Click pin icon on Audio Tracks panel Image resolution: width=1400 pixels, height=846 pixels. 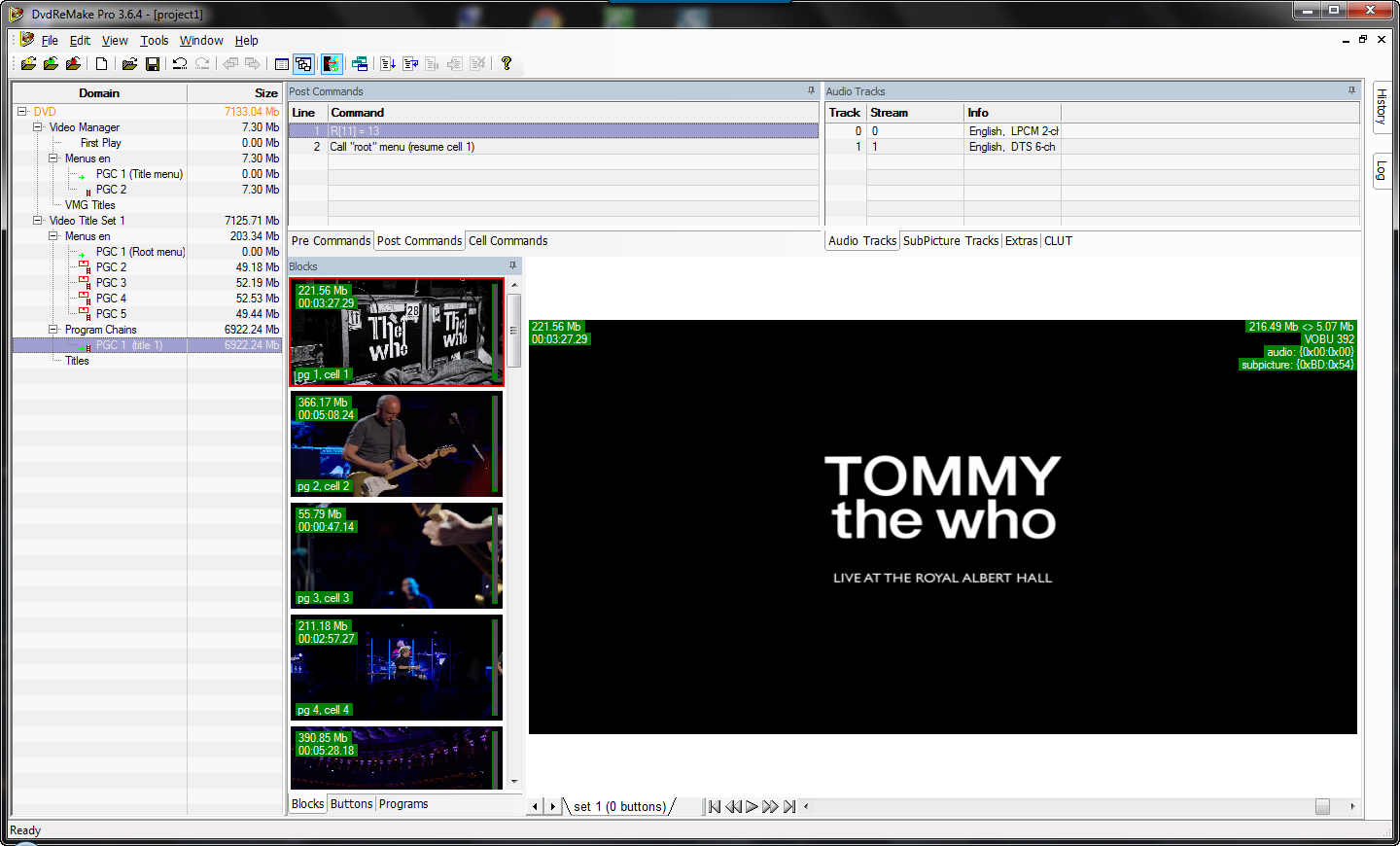point(1351,90)
